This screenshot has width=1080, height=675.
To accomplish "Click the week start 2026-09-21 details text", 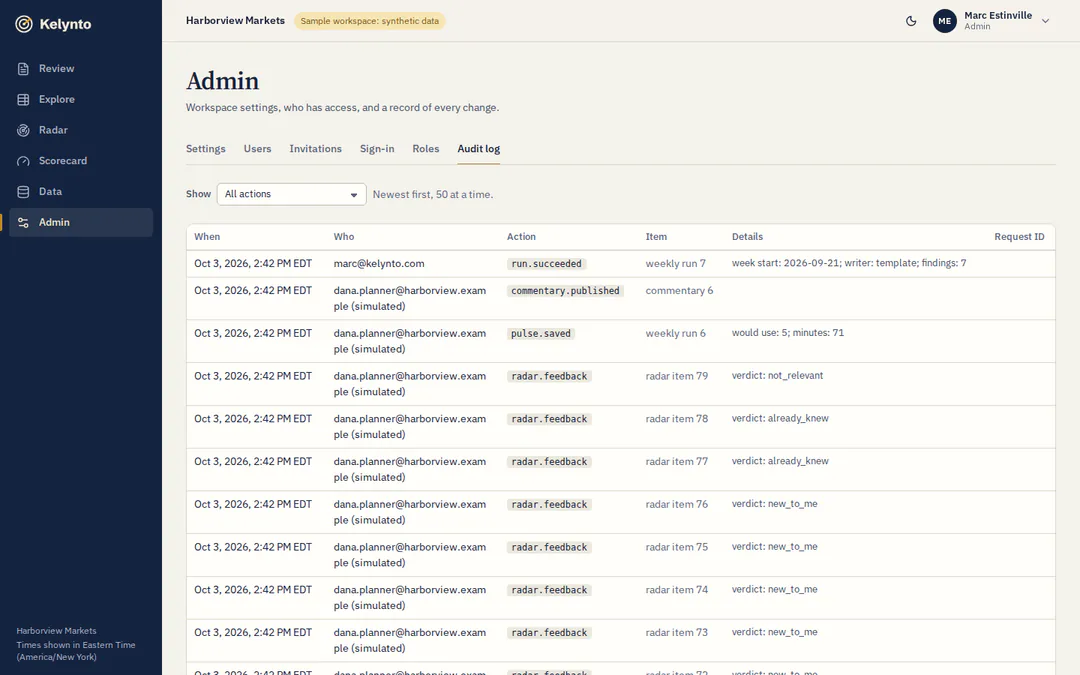I will [x=849, y=263].
